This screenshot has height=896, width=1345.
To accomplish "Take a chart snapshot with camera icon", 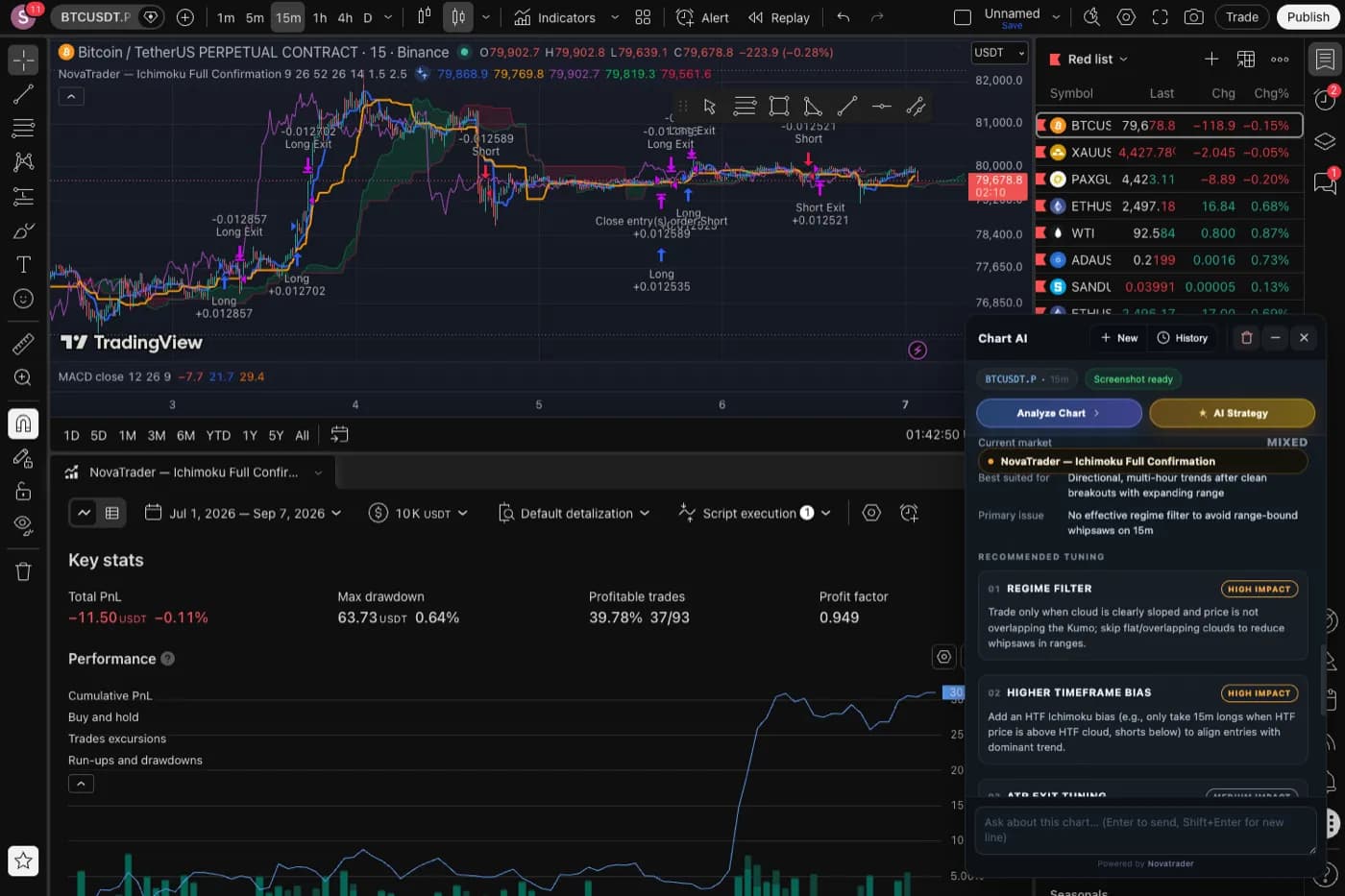I will [x=1193, y=17].
